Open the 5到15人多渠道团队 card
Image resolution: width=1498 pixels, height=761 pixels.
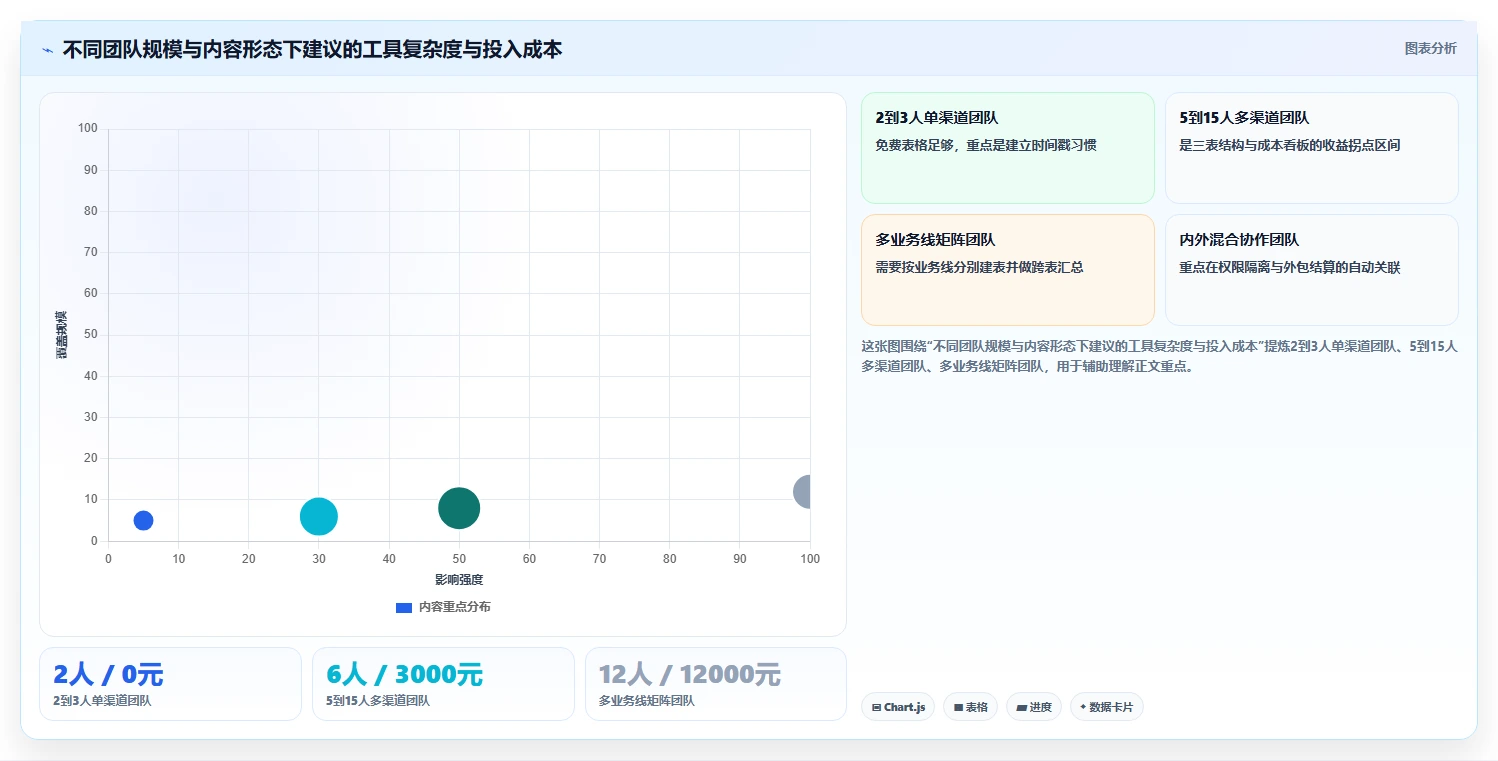(1311, 148)
